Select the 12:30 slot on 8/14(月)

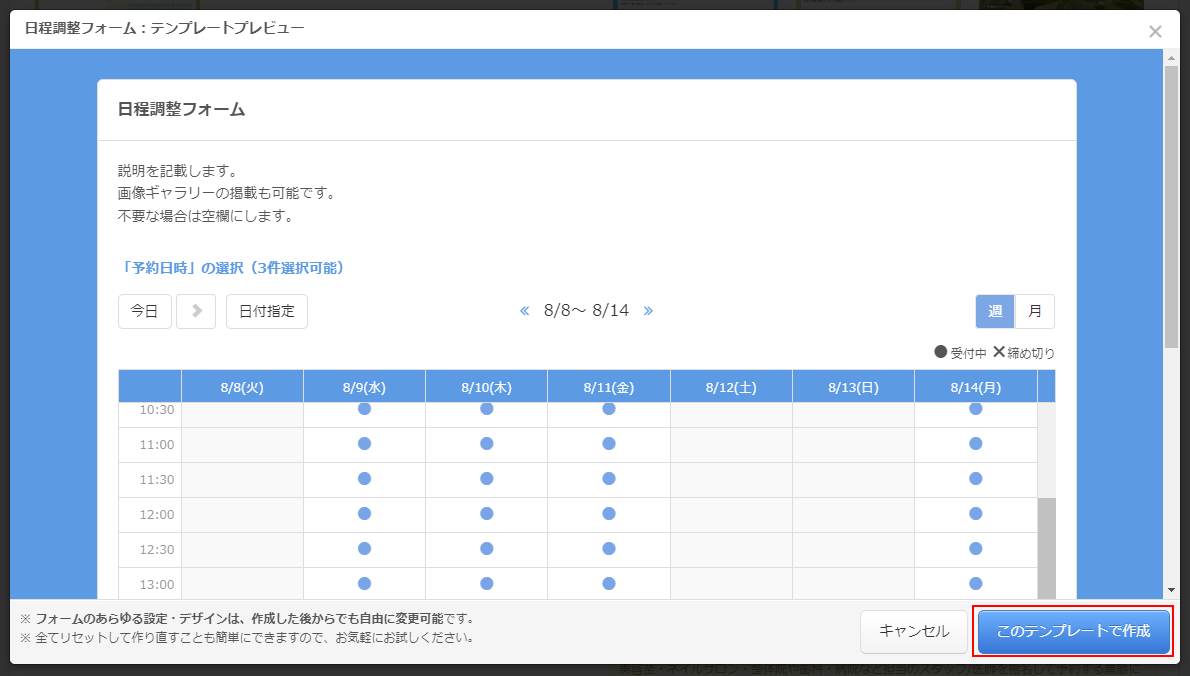tap(975, 549)
